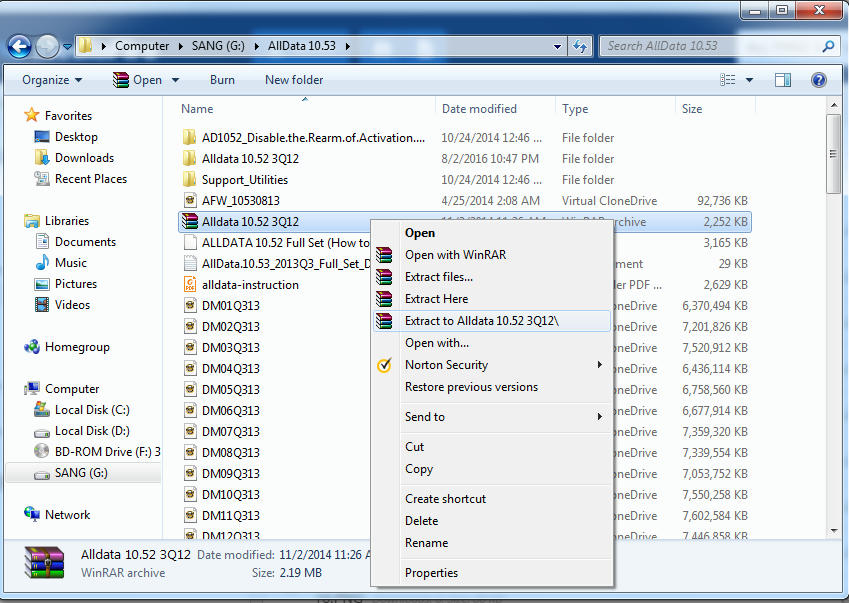This screenshot has width=849, height=603.
Task: Open the Organize menu
Action: tap(52, 80)
